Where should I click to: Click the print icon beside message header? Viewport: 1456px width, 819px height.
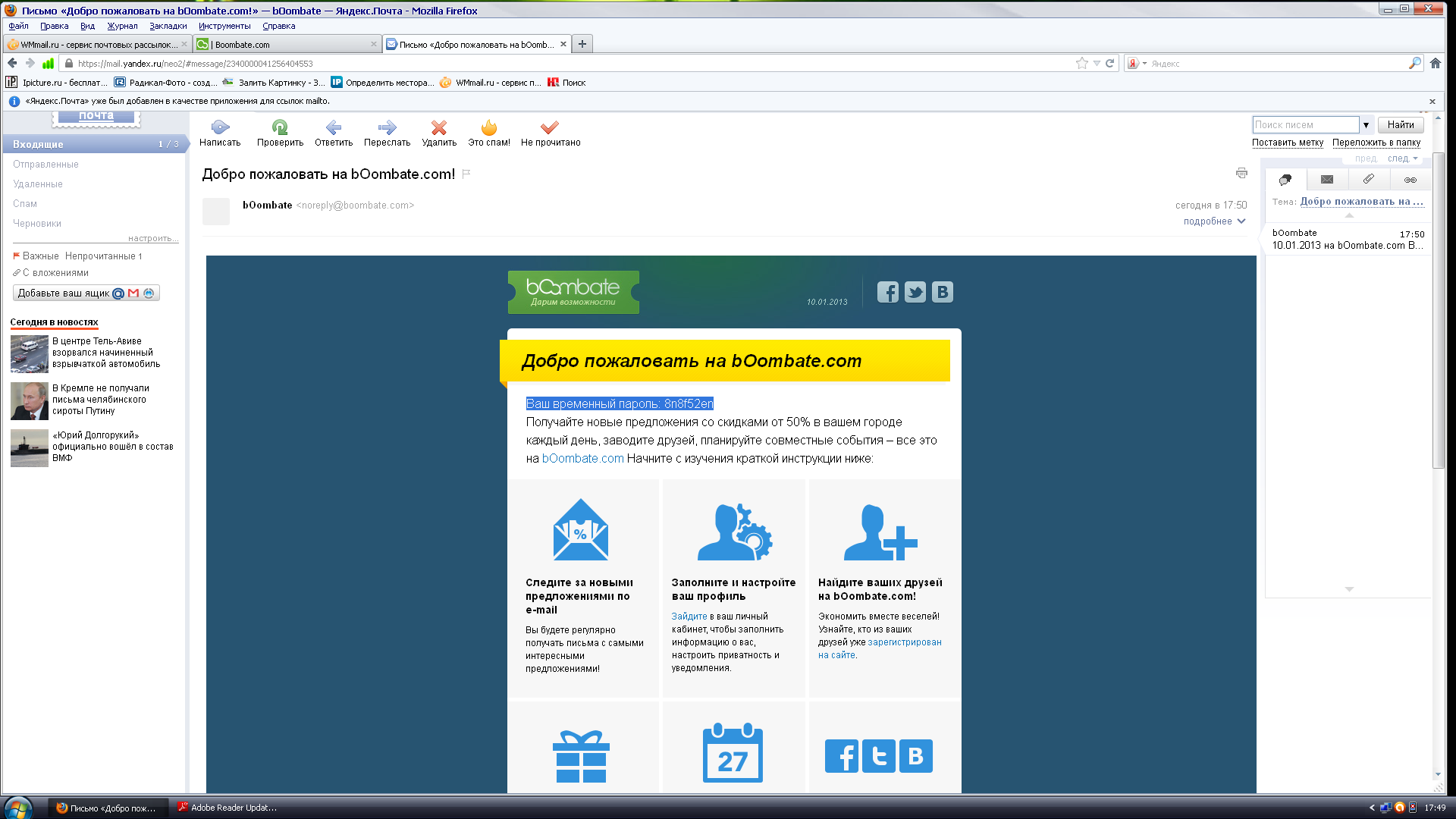(1241, 174)
